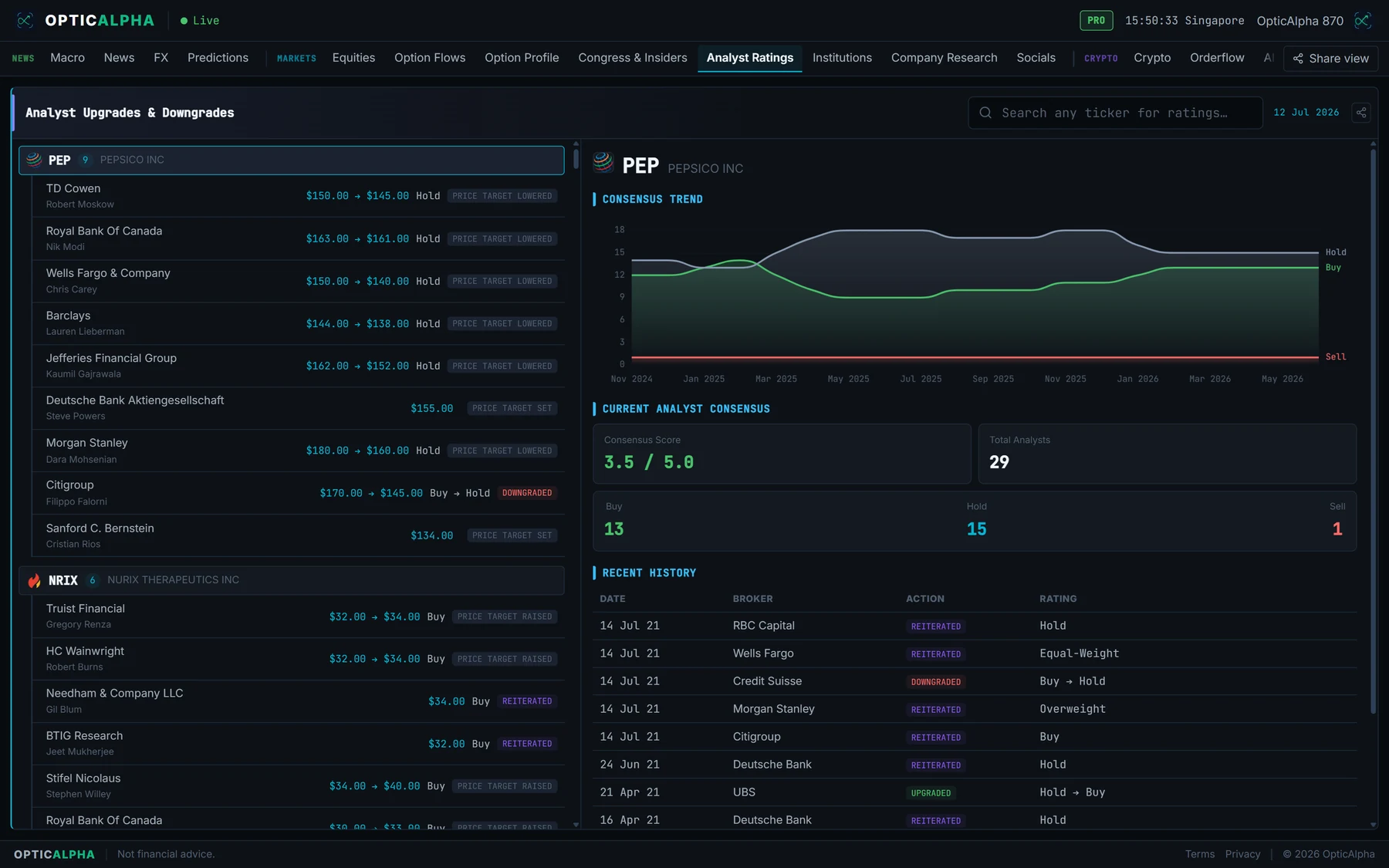
Task: Click the Total Analysts 29 card
Action: pos(1168,454)
